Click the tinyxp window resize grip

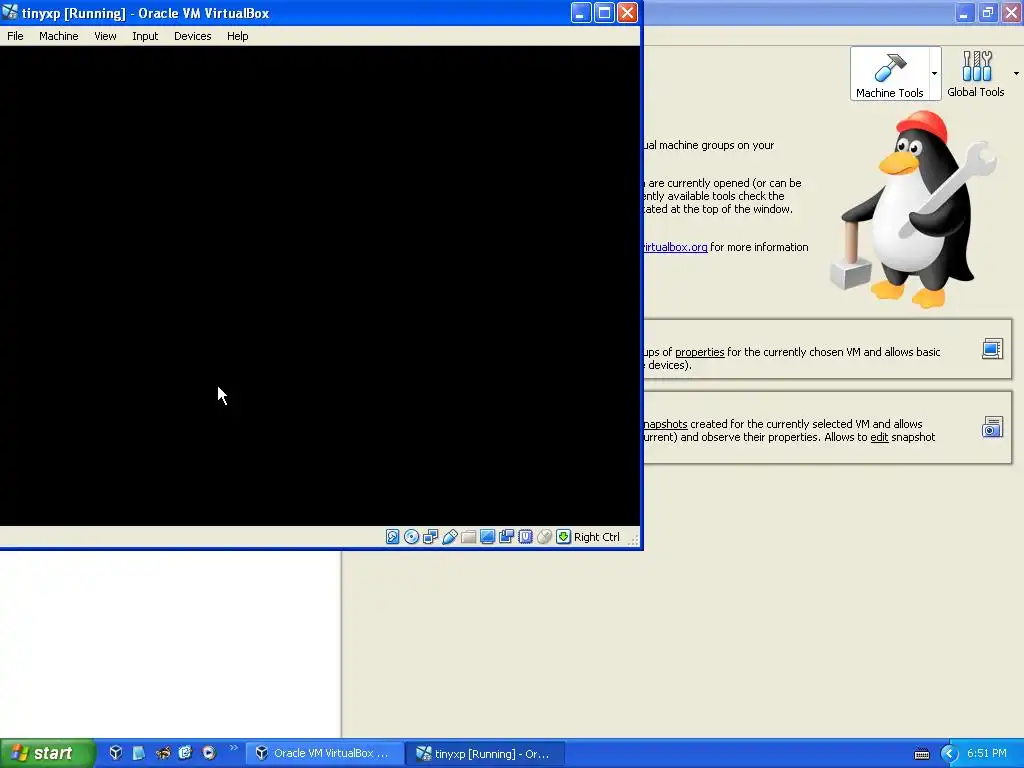tap(633, 539)
